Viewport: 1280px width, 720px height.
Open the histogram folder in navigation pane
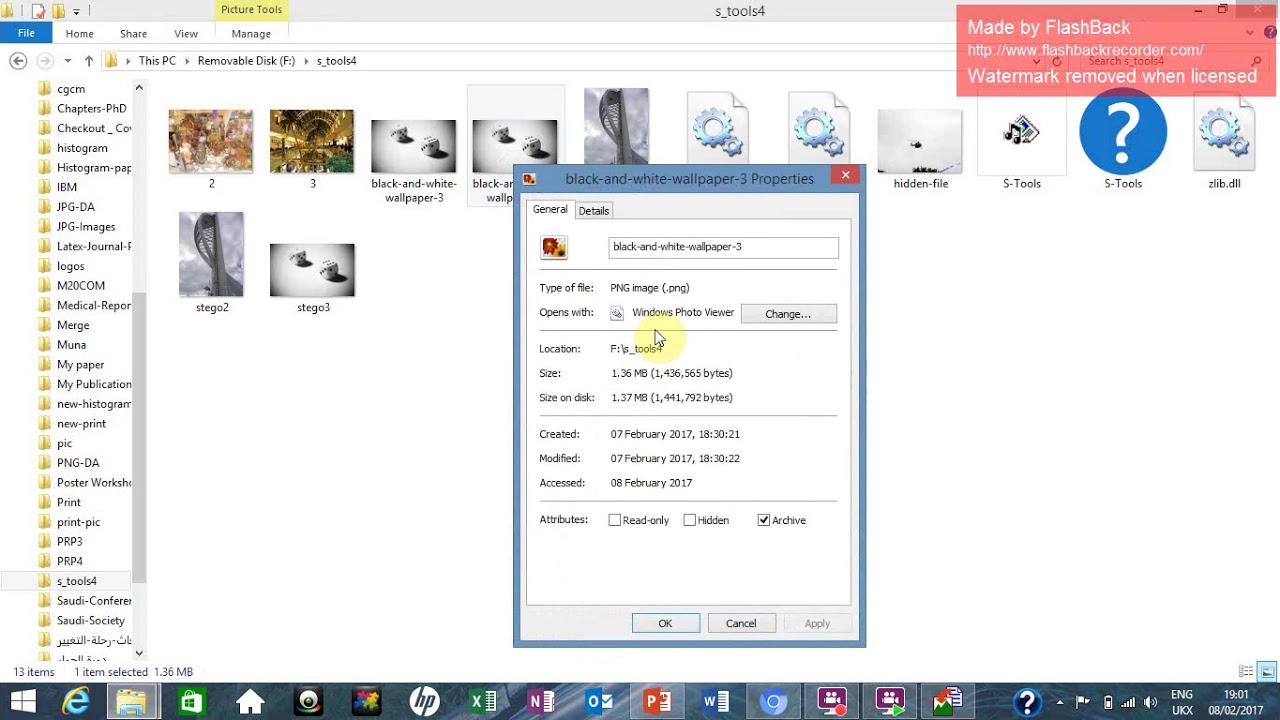point(82,148)
